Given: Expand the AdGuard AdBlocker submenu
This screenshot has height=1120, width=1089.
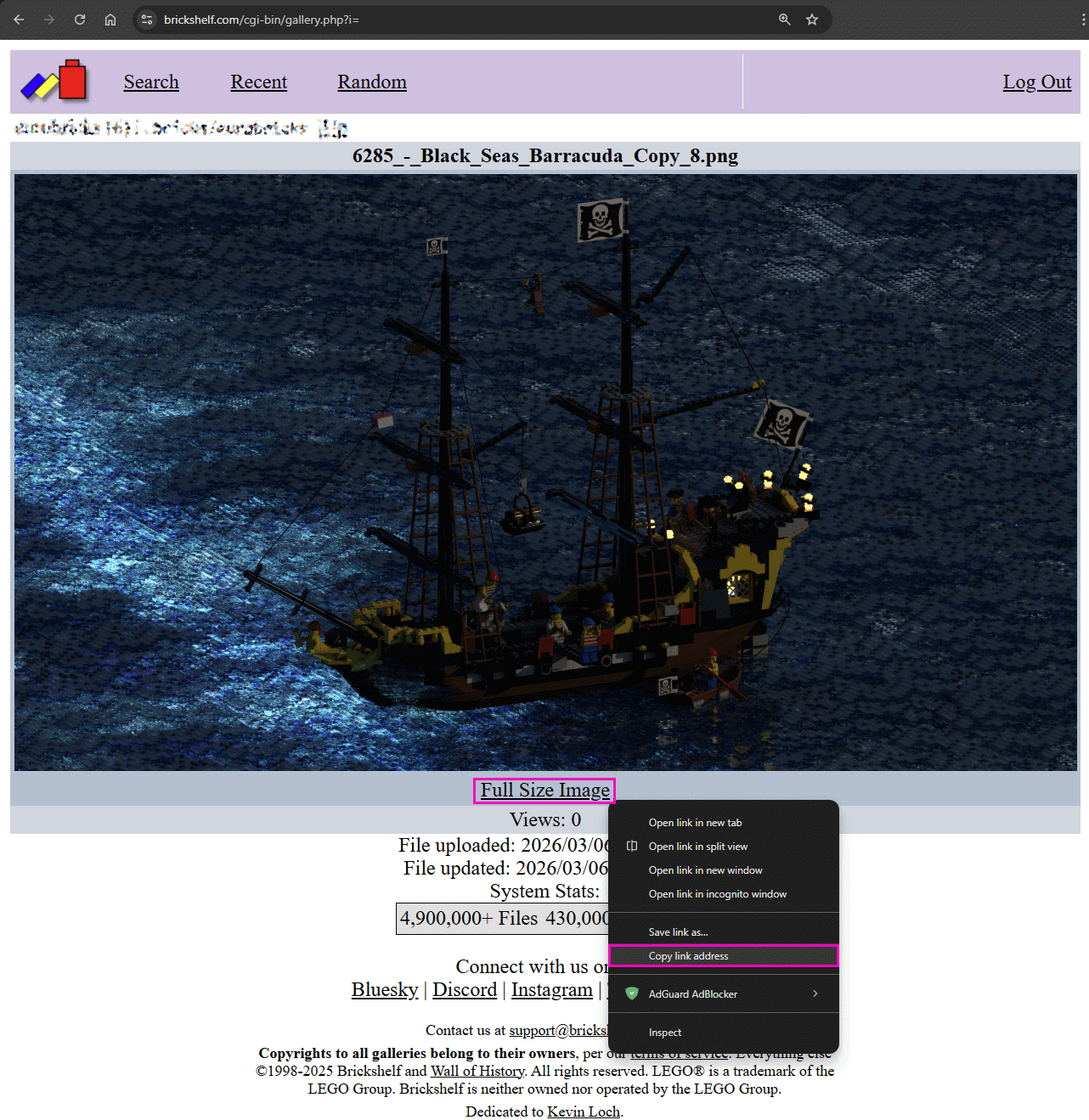Looking at the screenshot, I should (x=815, y=993).
